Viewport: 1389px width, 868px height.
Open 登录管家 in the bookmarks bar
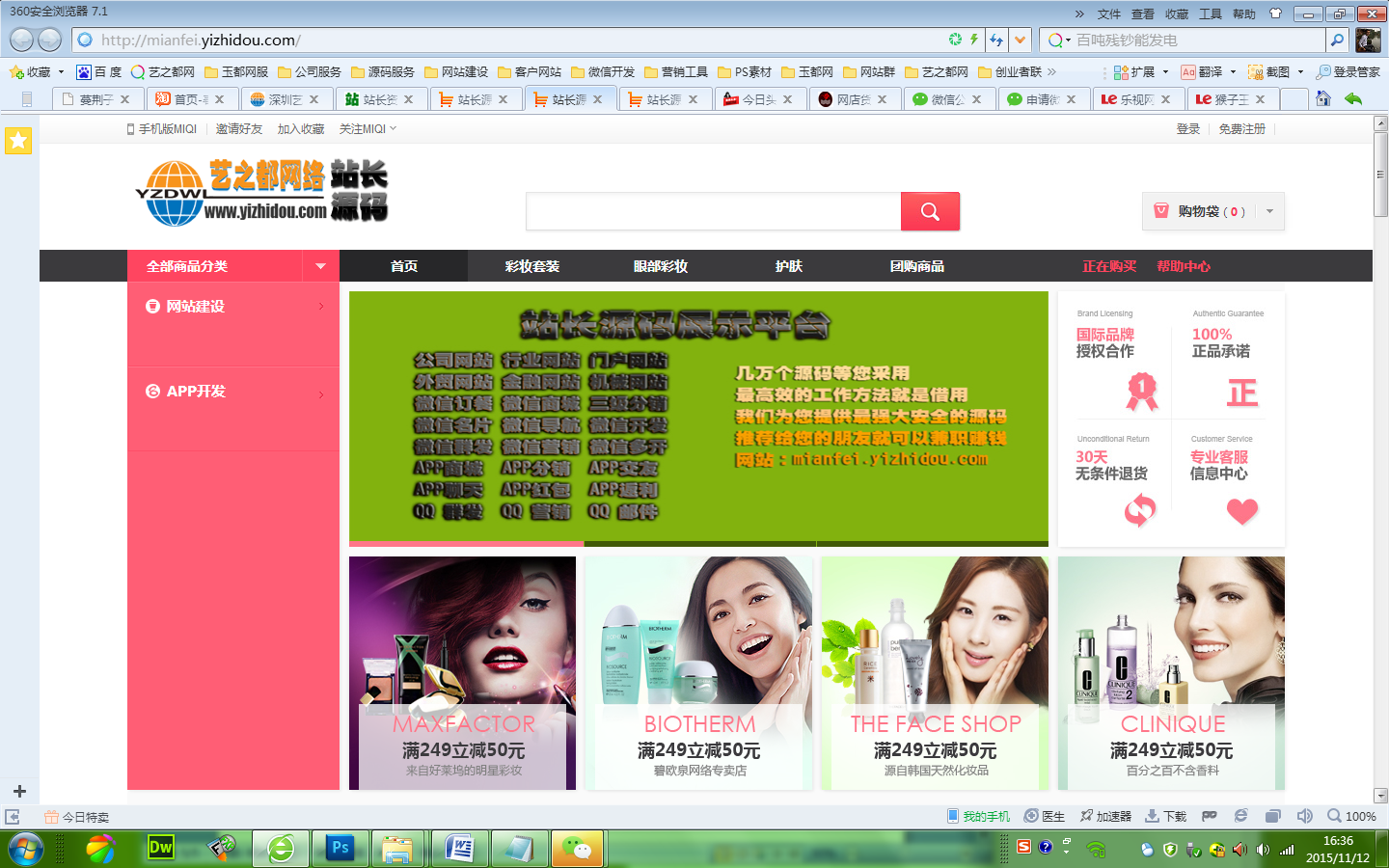(x=1348, y=72)
